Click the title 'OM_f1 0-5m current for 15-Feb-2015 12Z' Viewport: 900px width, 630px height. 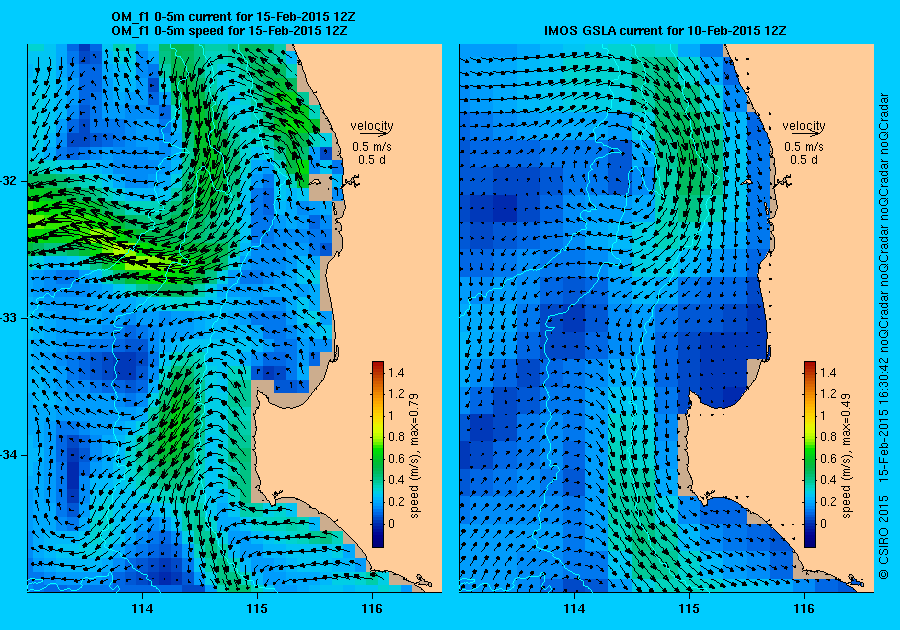tap(233, 17)
